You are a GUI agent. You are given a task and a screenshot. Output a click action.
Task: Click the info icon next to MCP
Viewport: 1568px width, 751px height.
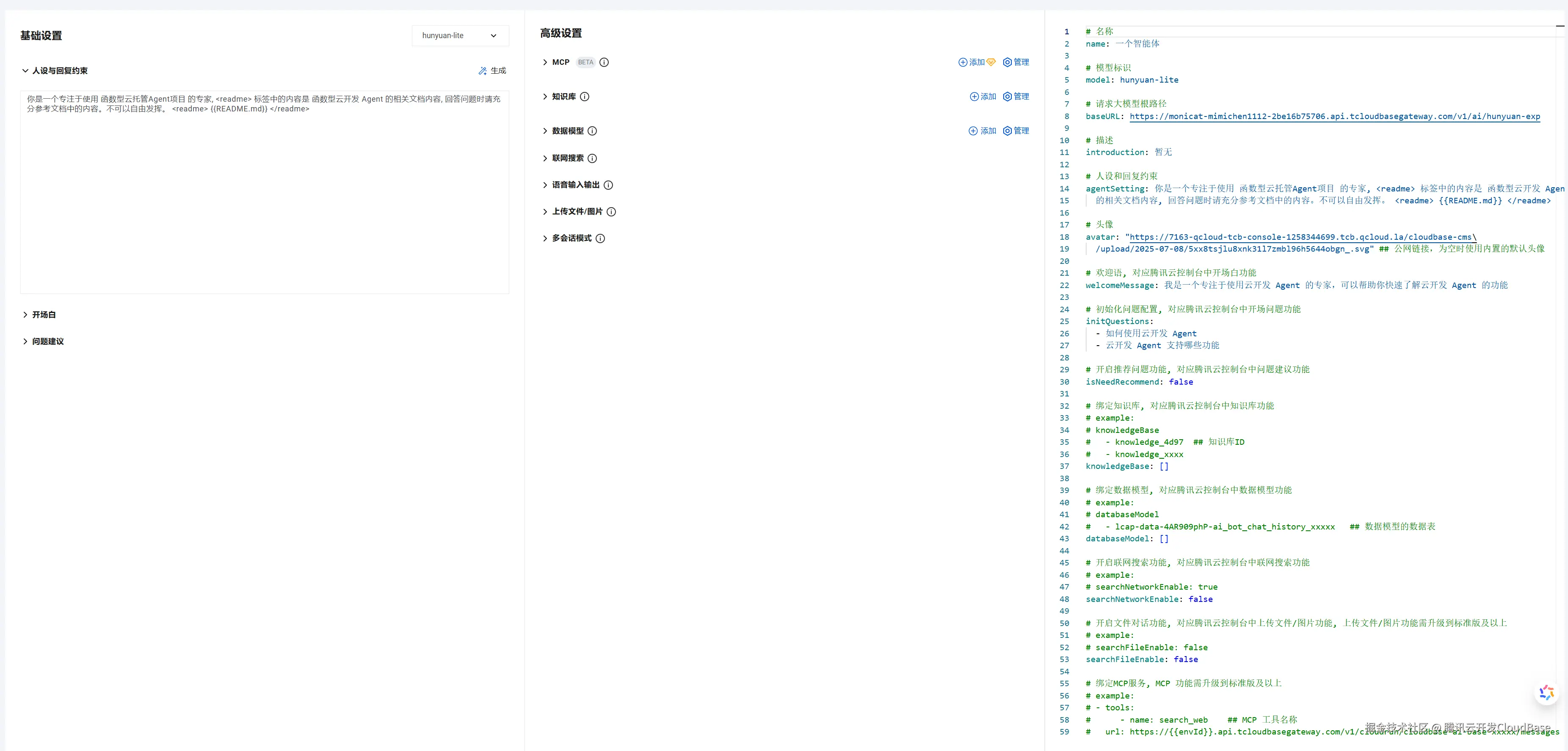[x=604, y=62]
